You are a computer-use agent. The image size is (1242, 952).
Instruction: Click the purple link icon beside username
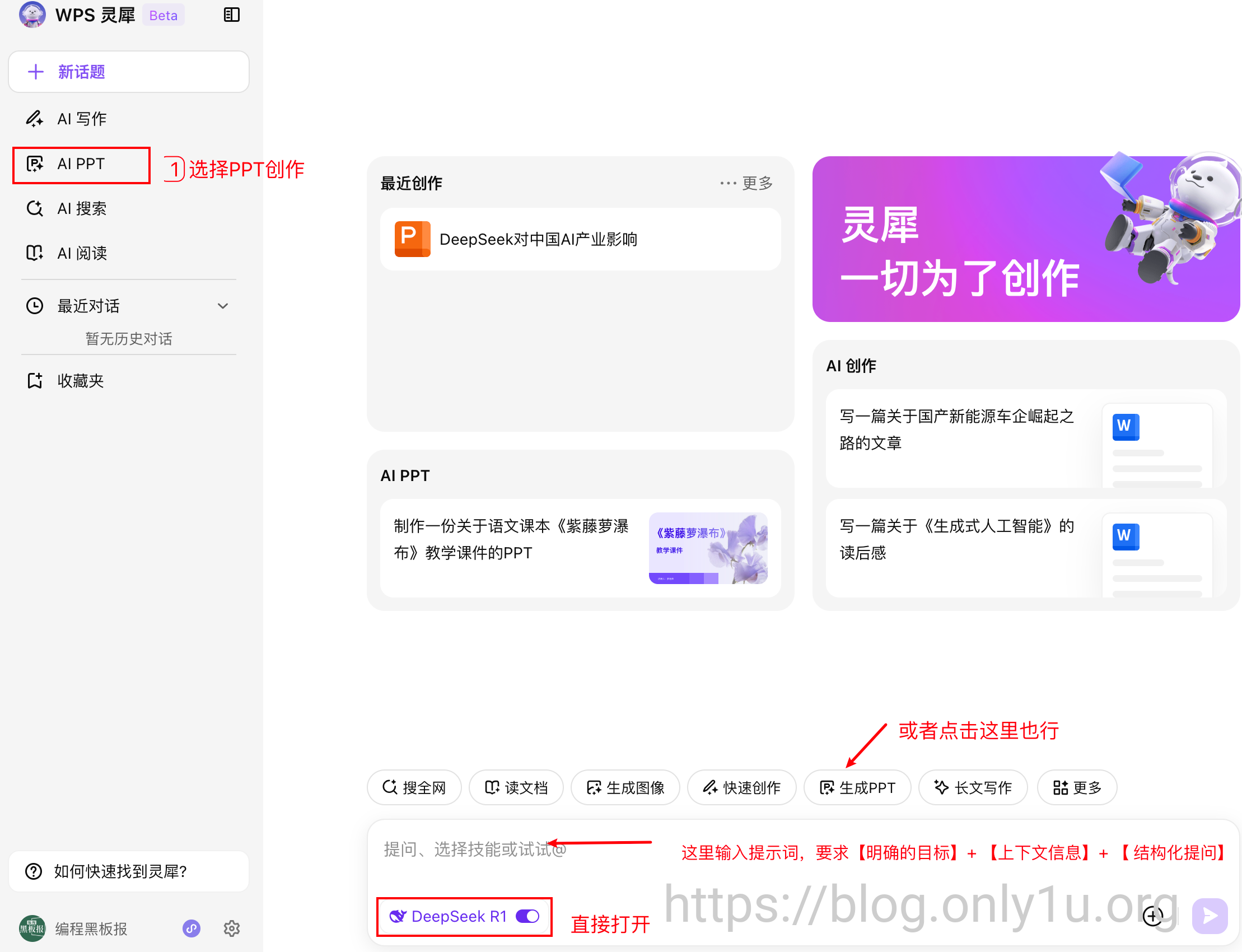(192, 928)
